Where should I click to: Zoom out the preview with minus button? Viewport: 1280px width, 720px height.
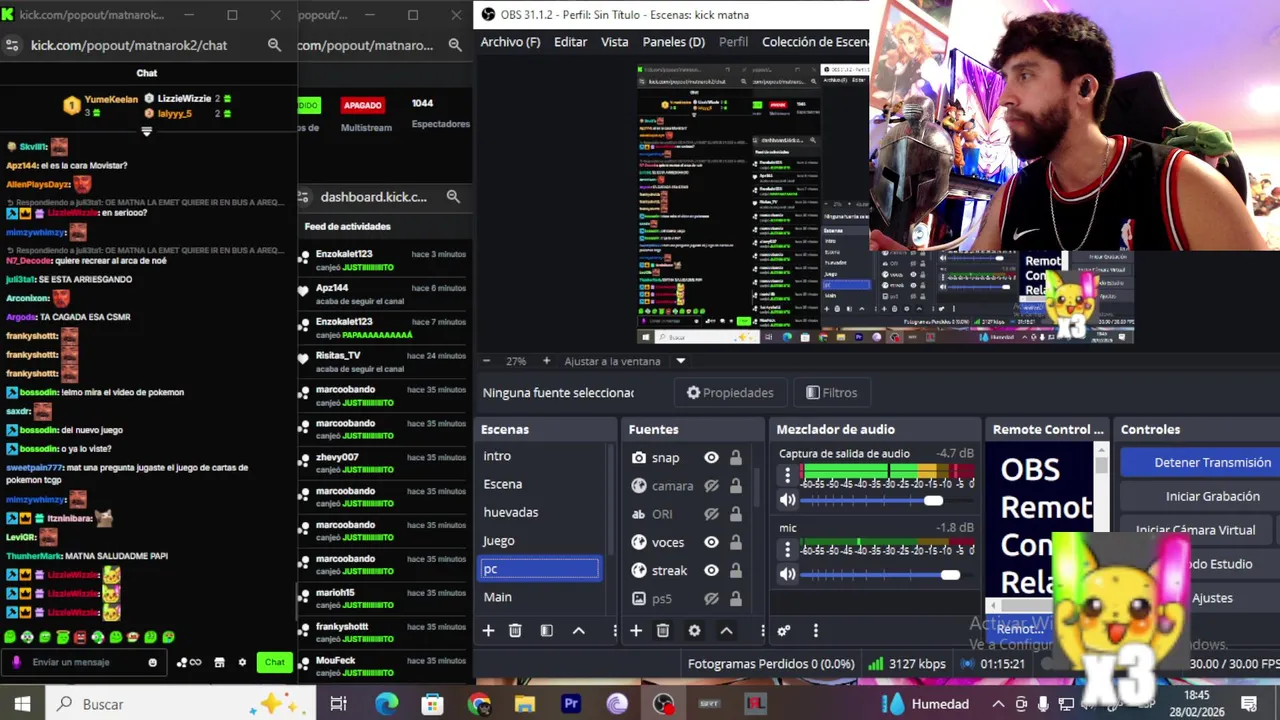pyautogui.click(x=486, y=361)
